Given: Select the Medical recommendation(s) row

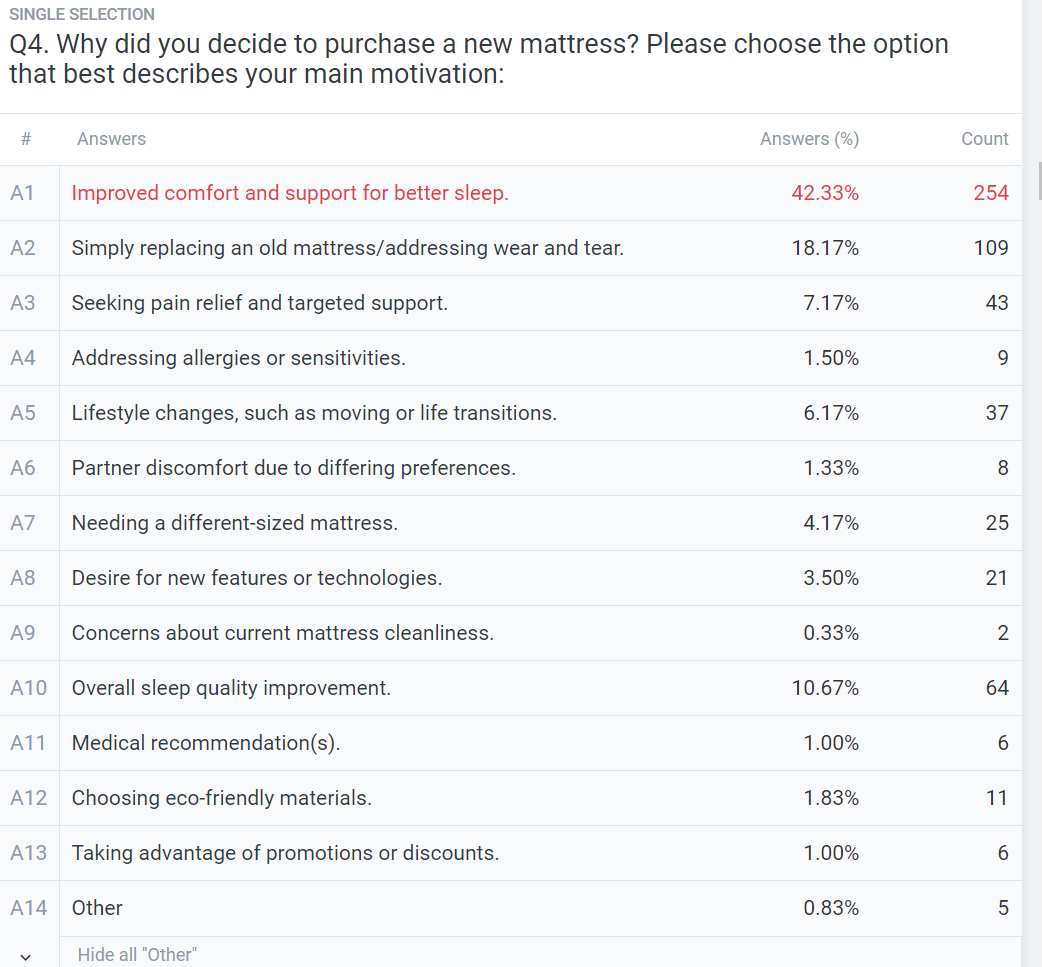Looking at the screenshot, I should click(205, 743).
